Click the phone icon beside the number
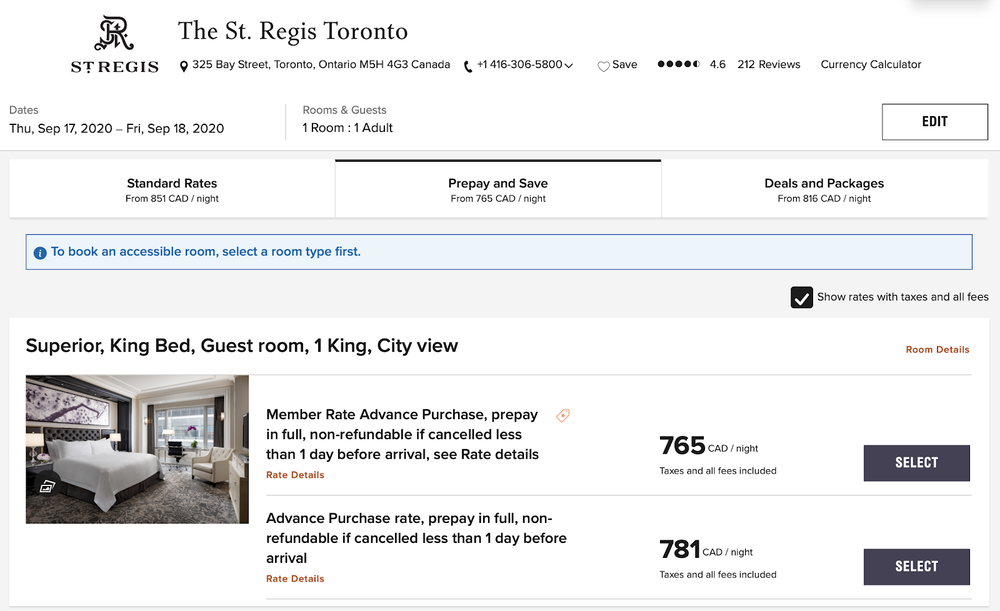The width and height of the screenshot is (1000, 611). 468,66
